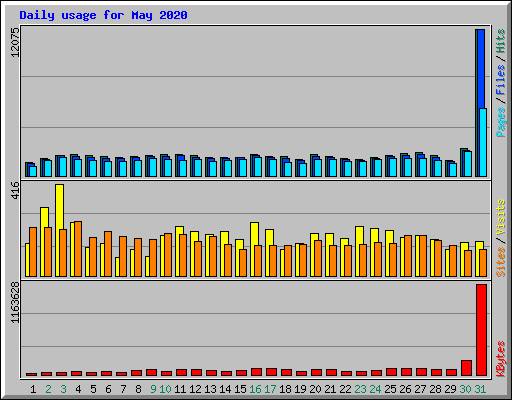Click the yellow visits bar for day 9
This screenshot has height=400, width=512.
click(147, 266)
